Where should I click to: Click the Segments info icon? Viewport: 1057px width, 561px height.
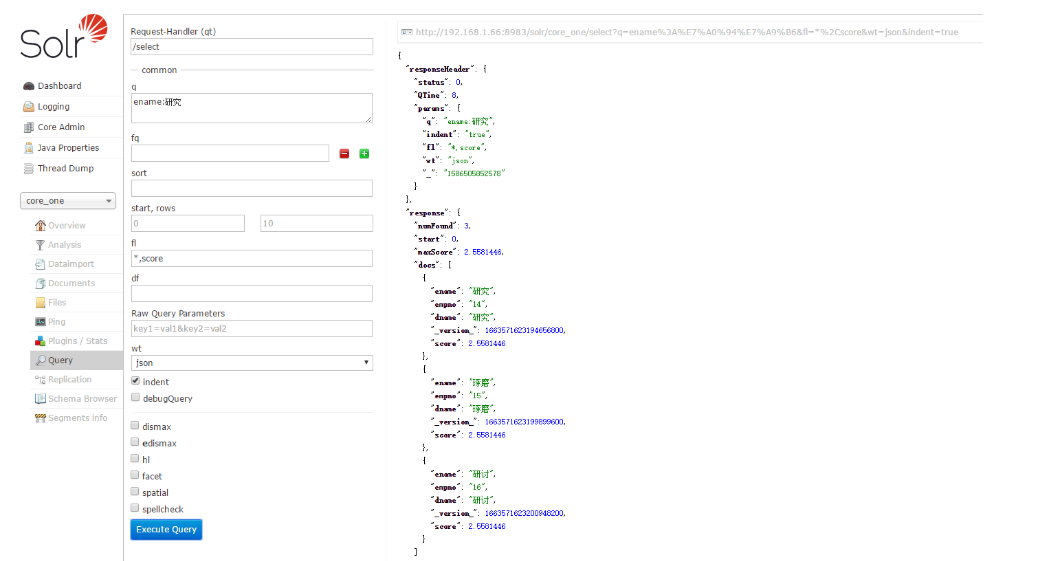[40, 418]
